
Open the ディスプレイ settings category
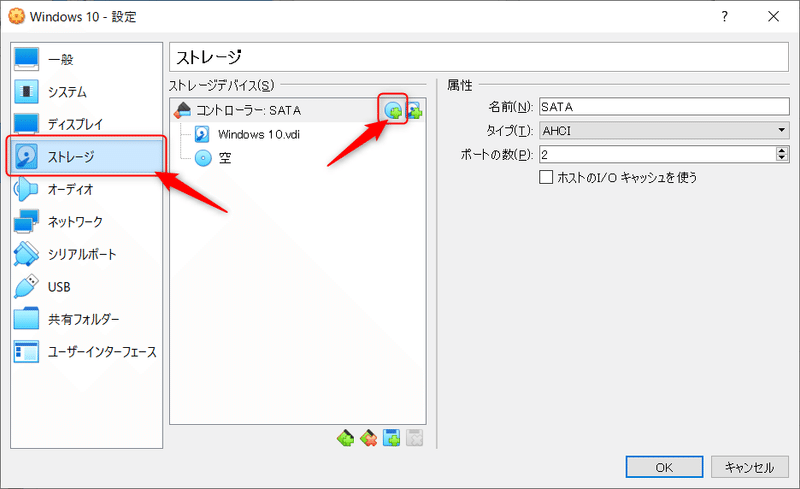pyautogui.click(x=86, y=124)
